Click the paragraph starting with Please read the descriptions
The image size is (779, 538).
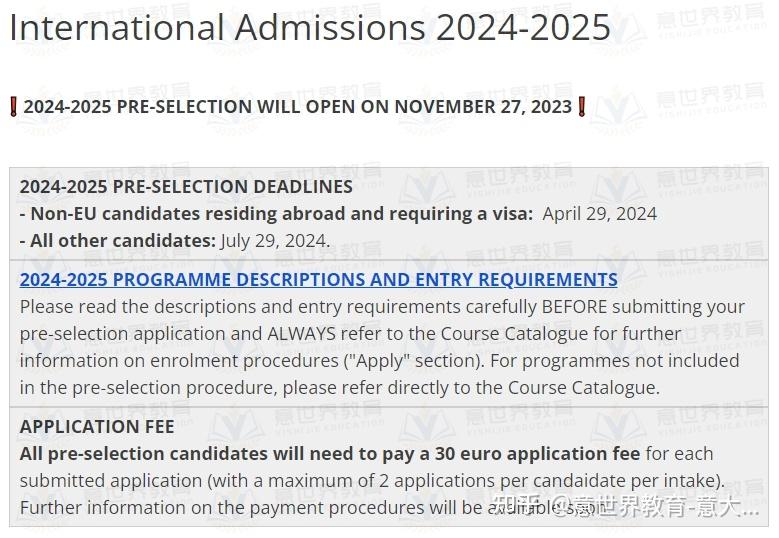tap(380, 347)
